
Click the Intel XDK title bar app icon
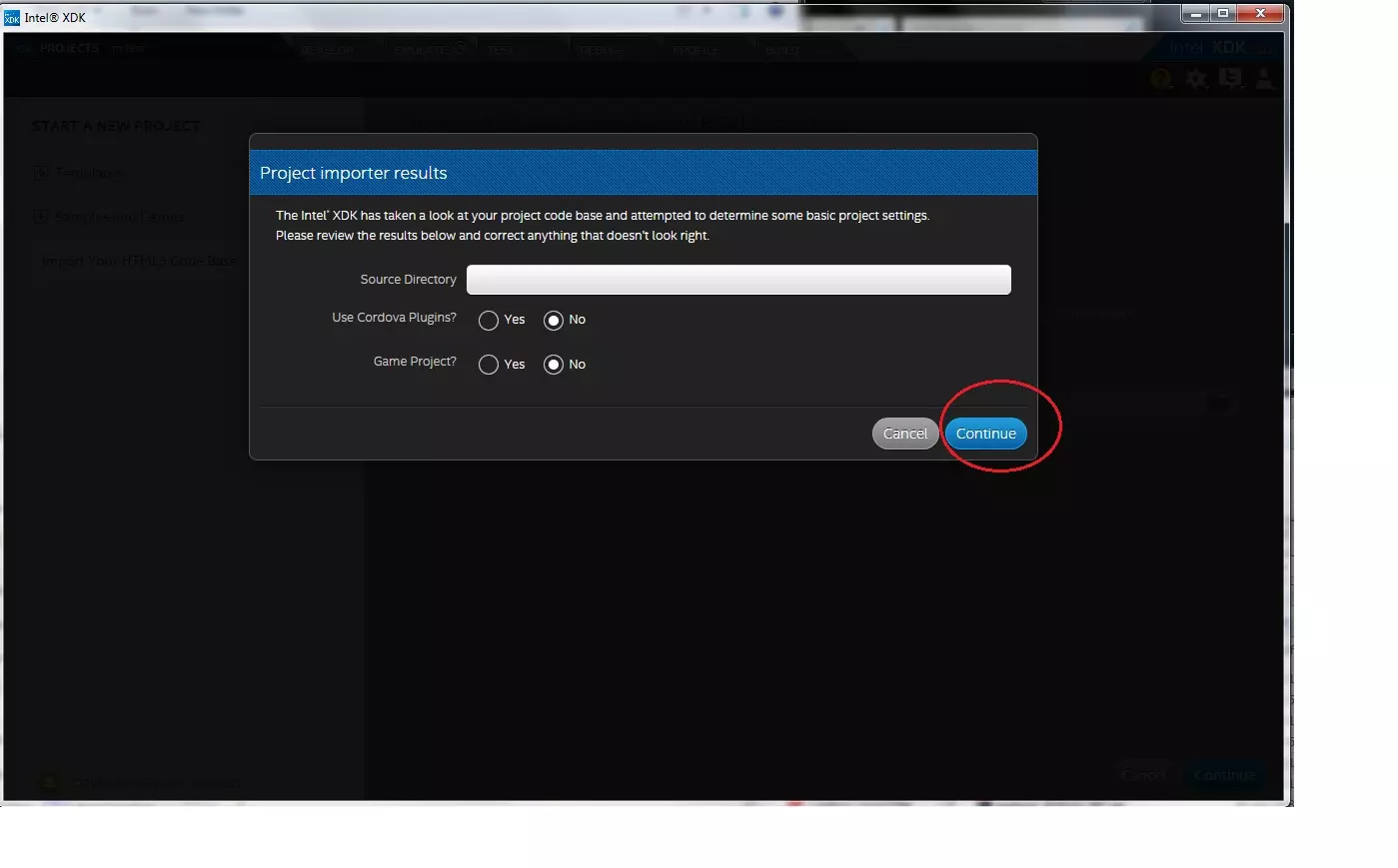click(x=12, y=17)
